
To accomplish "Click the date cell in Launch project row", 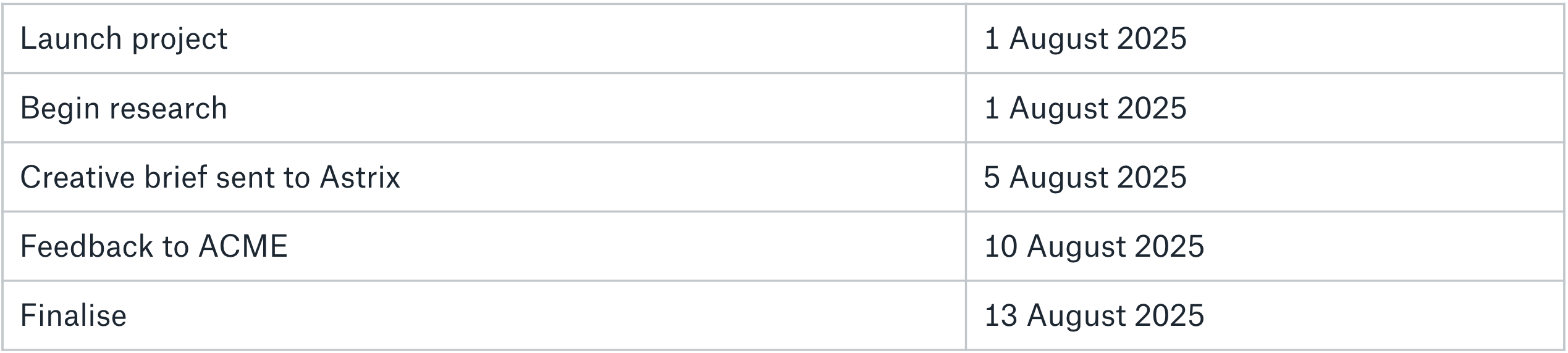I will pos(1265,38).
